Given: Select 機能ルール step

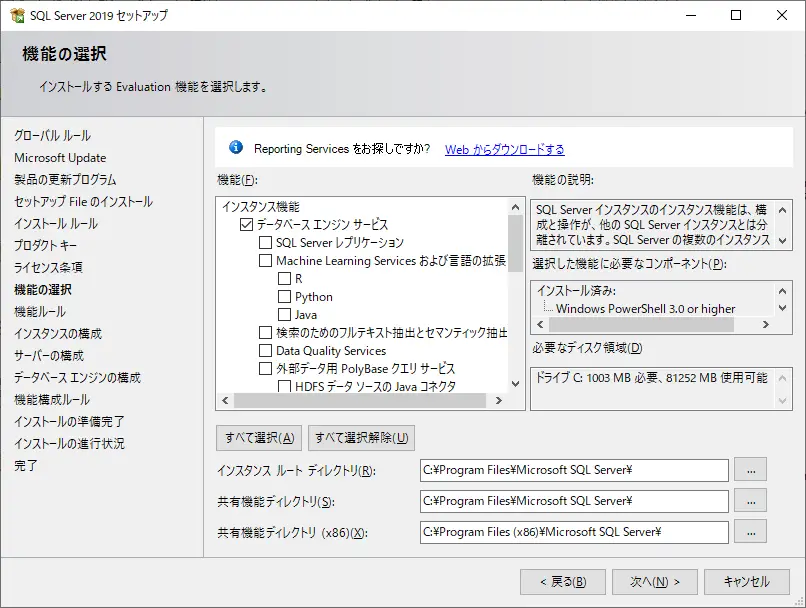Looking at the screenshot, I should [x=40, y=311].
